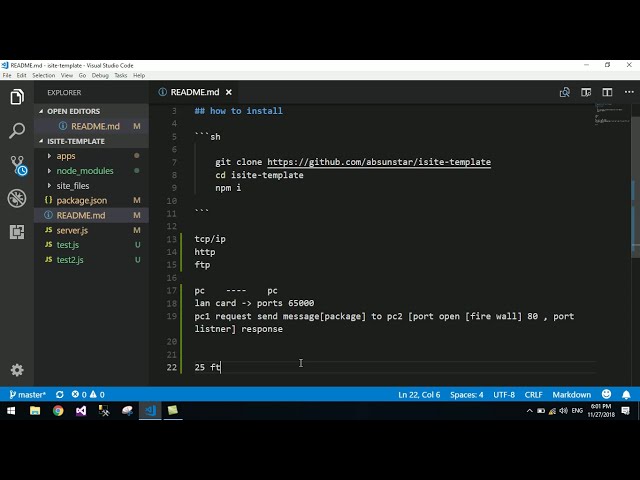Open the Debug view in activity bar
Image resolution: width=640 pixels, height=480 pixels.
tap(17, 198)
